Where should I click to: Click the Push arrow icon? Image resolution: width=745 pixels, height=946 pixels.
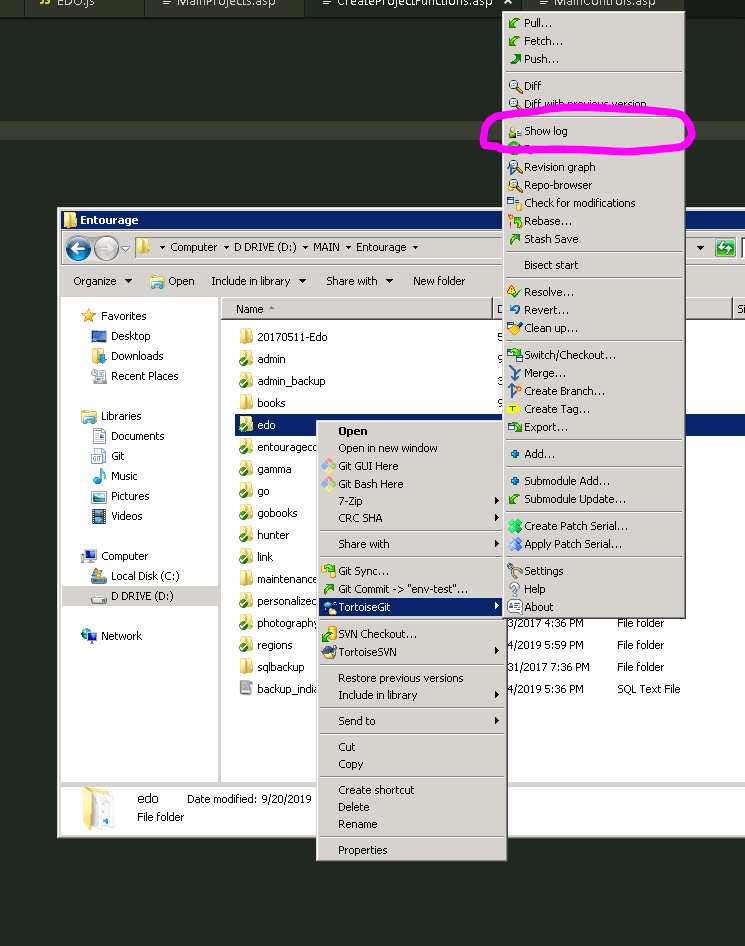(514, 59)
